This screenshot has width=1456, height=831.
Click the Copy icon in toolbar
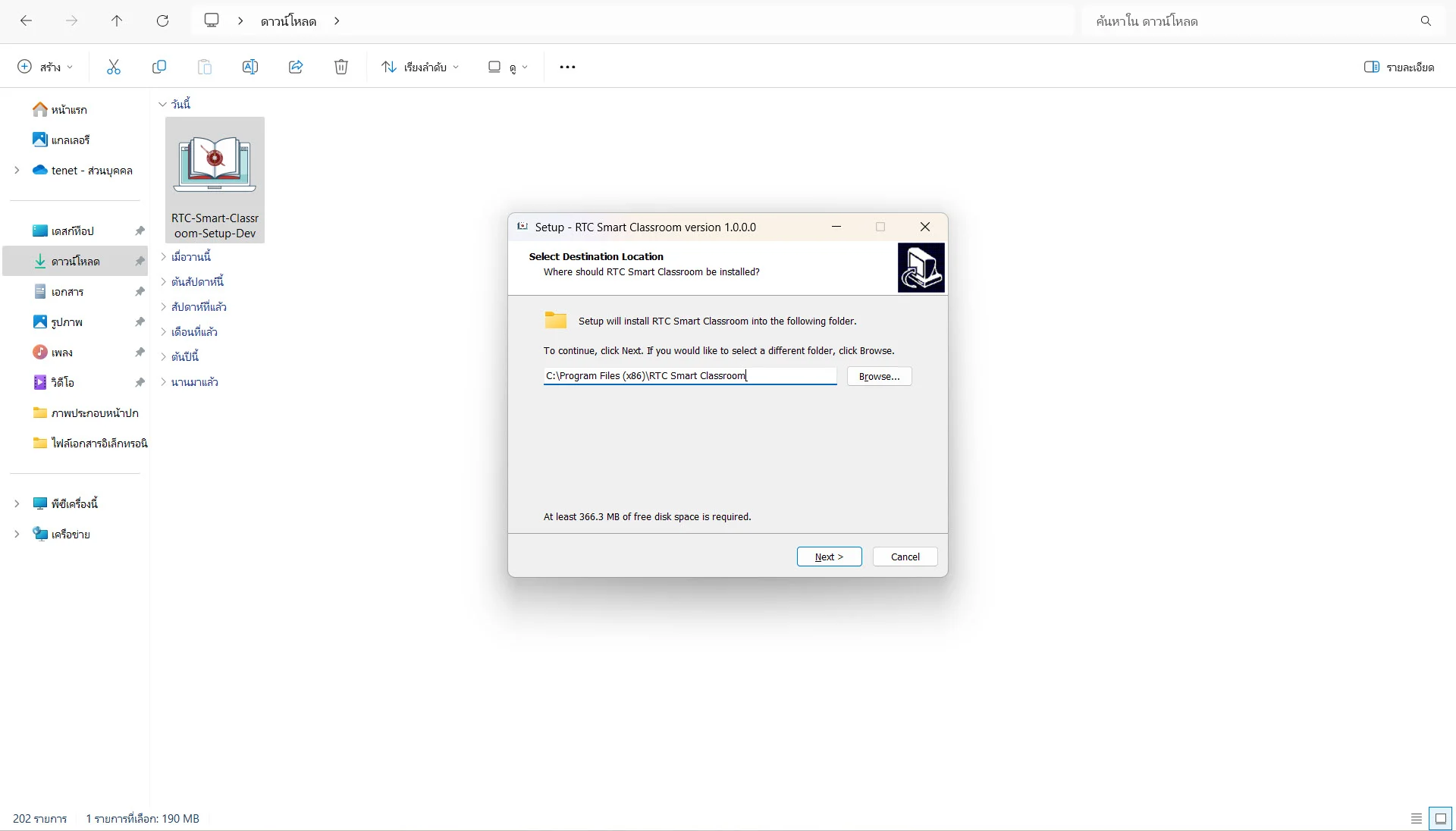(159, 67)
